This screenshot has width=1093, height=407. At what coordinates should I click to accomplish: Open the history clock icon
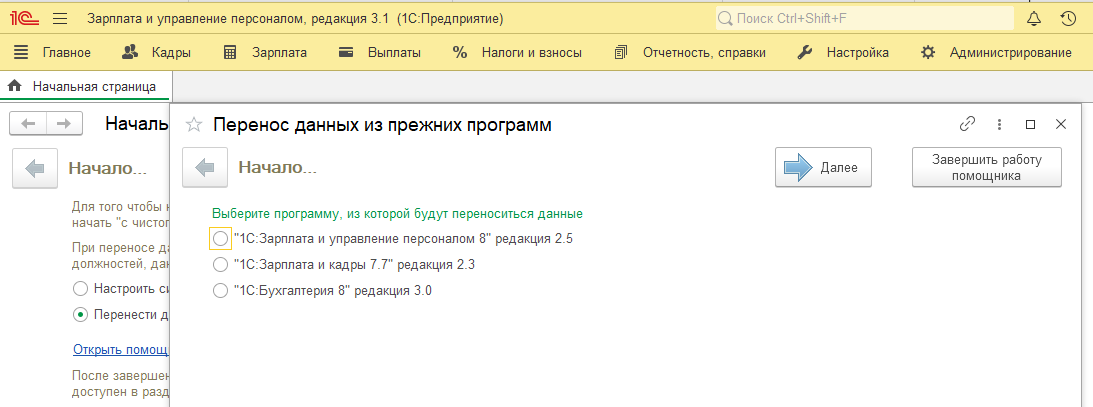1068,19
